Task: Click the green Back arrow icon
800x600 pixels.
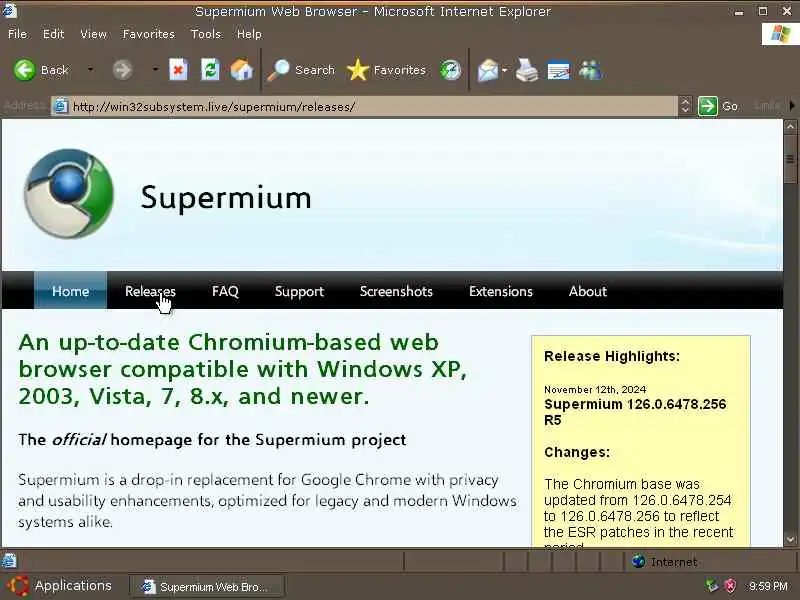Action: click(x=24, y=70)
